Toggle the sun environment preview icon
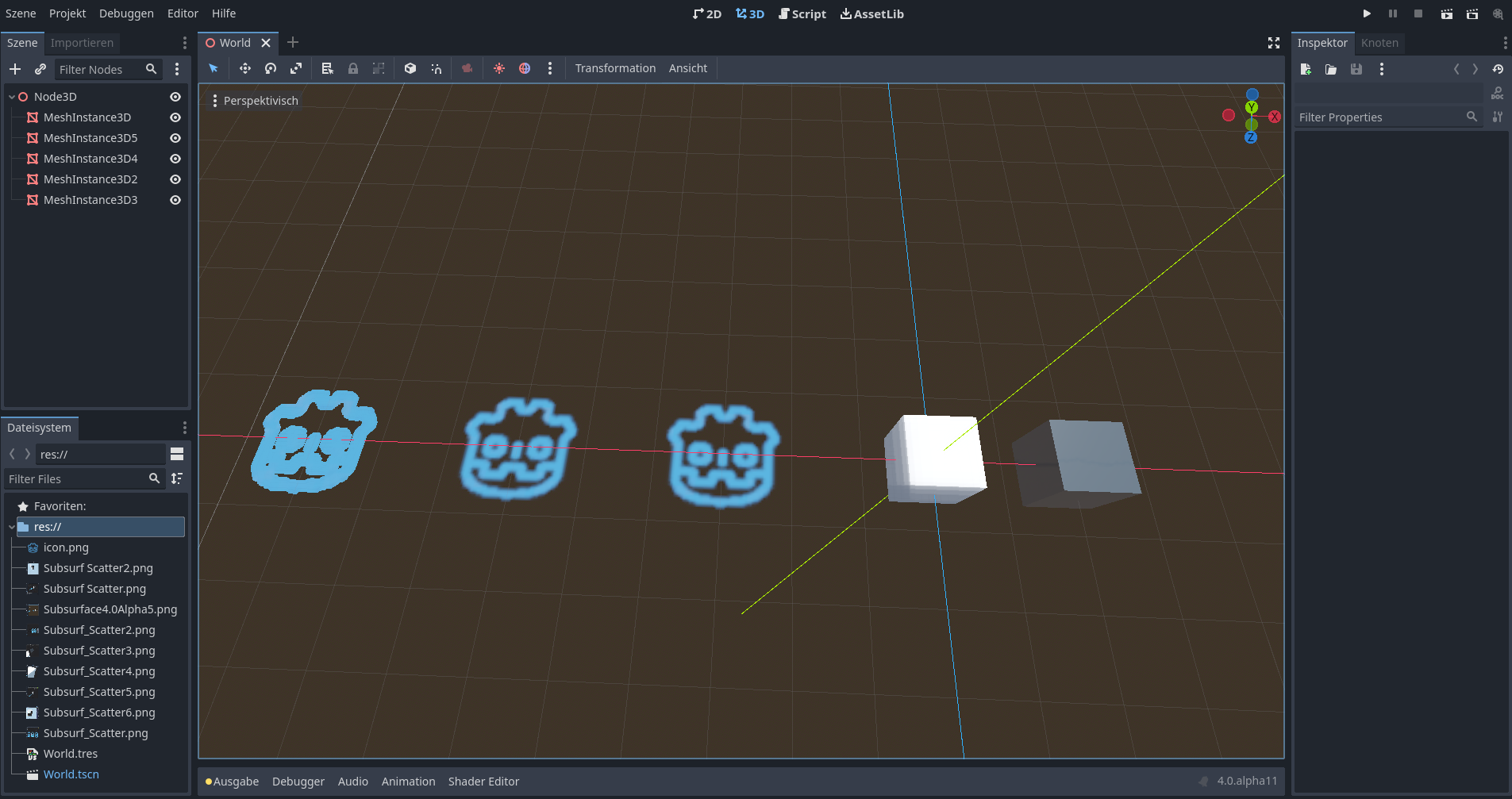The height and width of the screenshot is (799, 1512). [x=498, y=68]
